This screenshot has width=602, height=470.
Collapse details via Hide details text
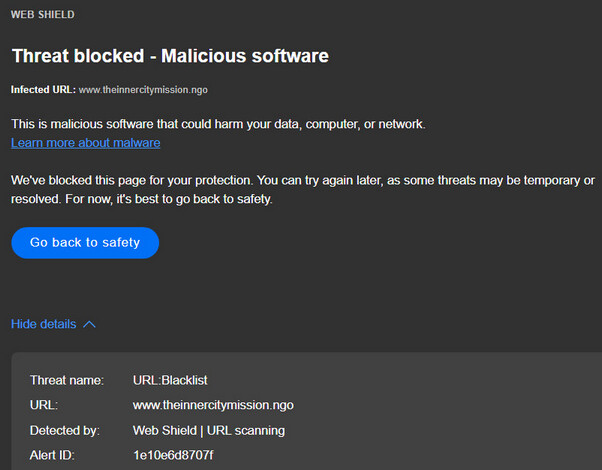point(43,324)
